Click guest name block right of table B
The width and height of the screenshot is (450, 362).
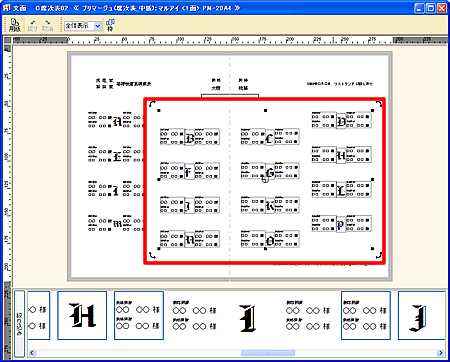click(207, 137)
